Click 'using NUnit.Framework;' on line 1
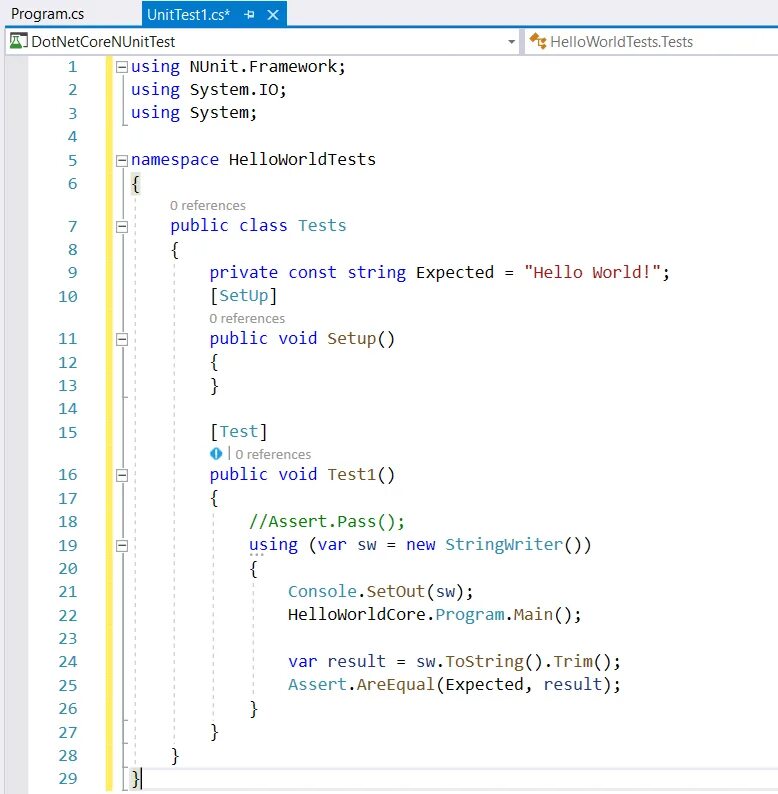The height and width of the screenshot is (794, 778). point(238,67)
